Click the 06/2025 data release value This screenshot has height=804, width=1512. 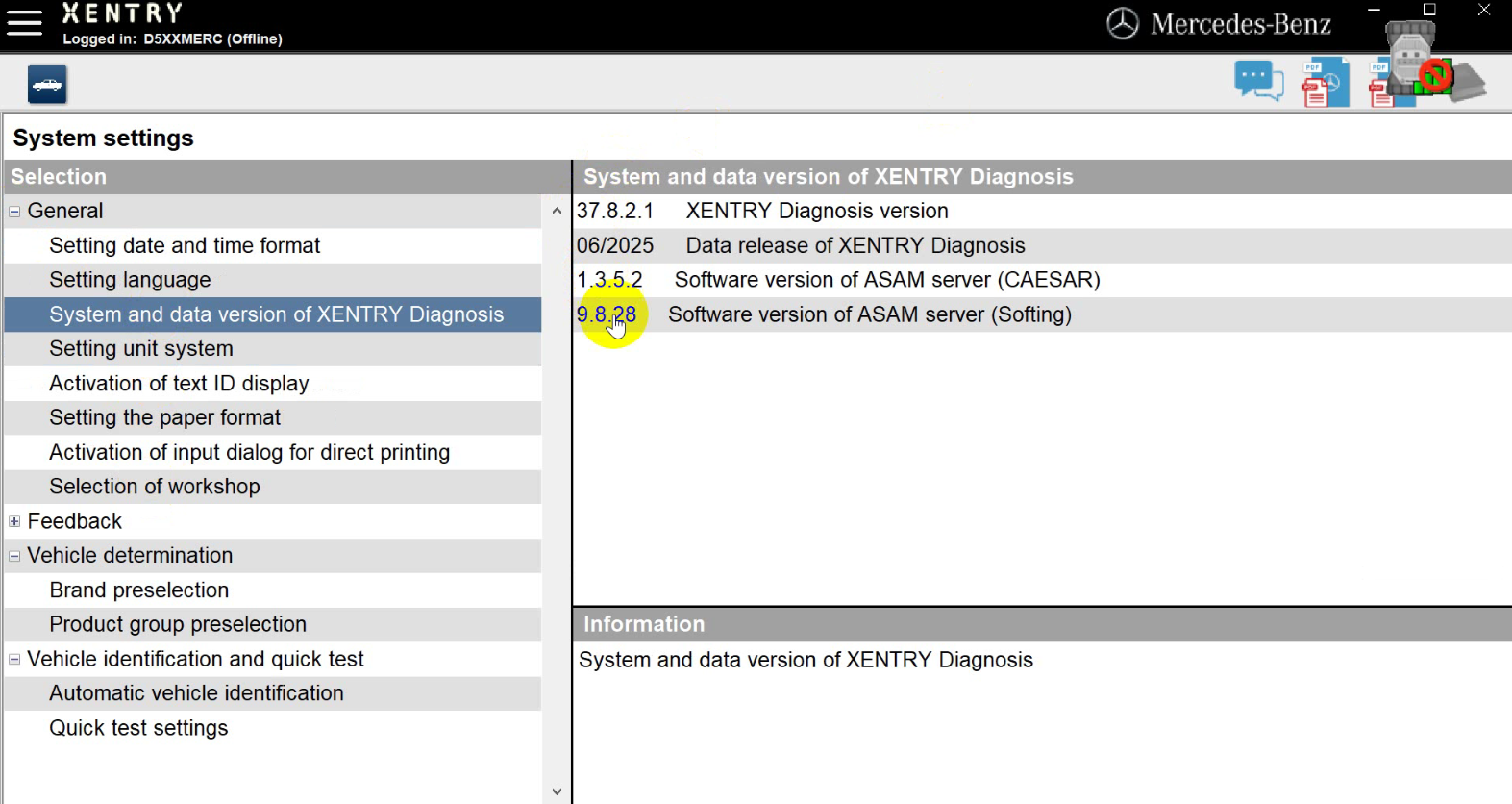click(615, 245)
